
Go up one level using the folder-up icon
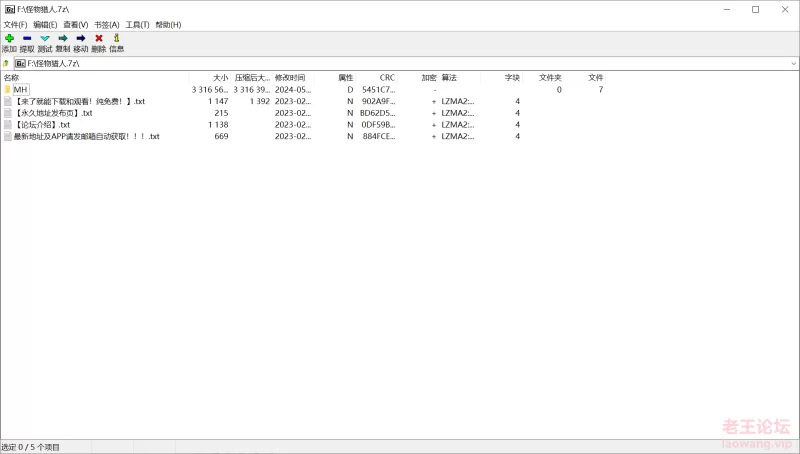[x=6, y=63]
